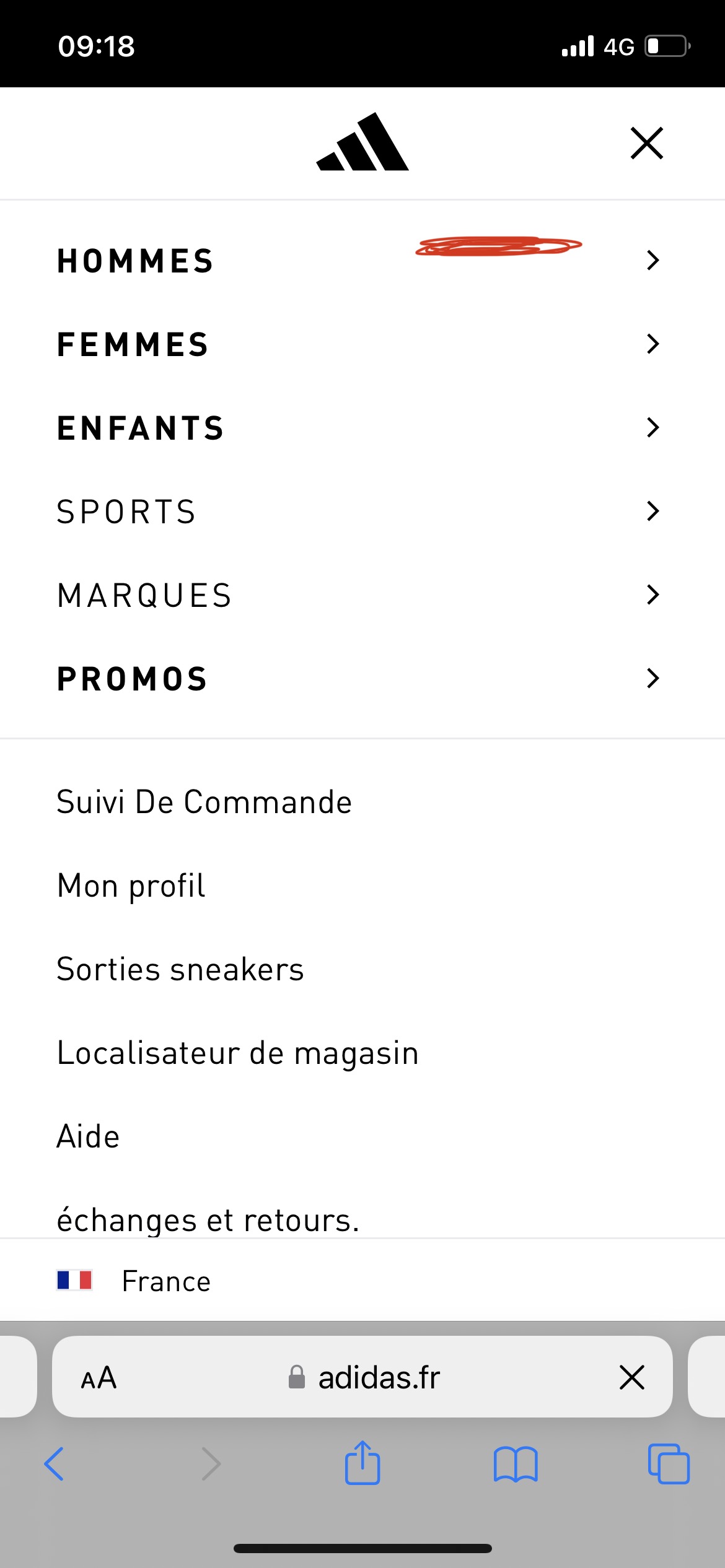
Task: Go to Mon profil
Action: pyautogui.click(x=131, y=886)
